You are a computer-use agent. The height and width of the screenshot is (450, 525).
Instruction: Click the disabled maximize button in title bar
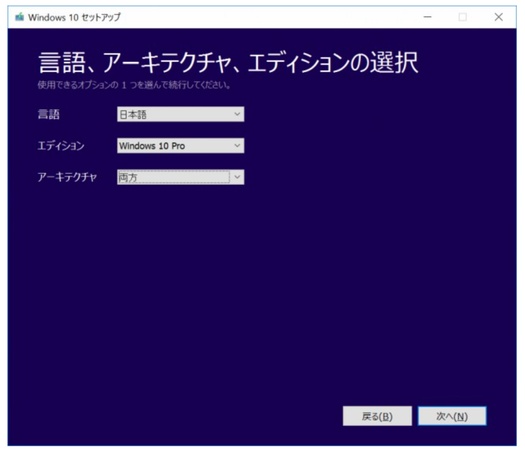coord(463,17)
